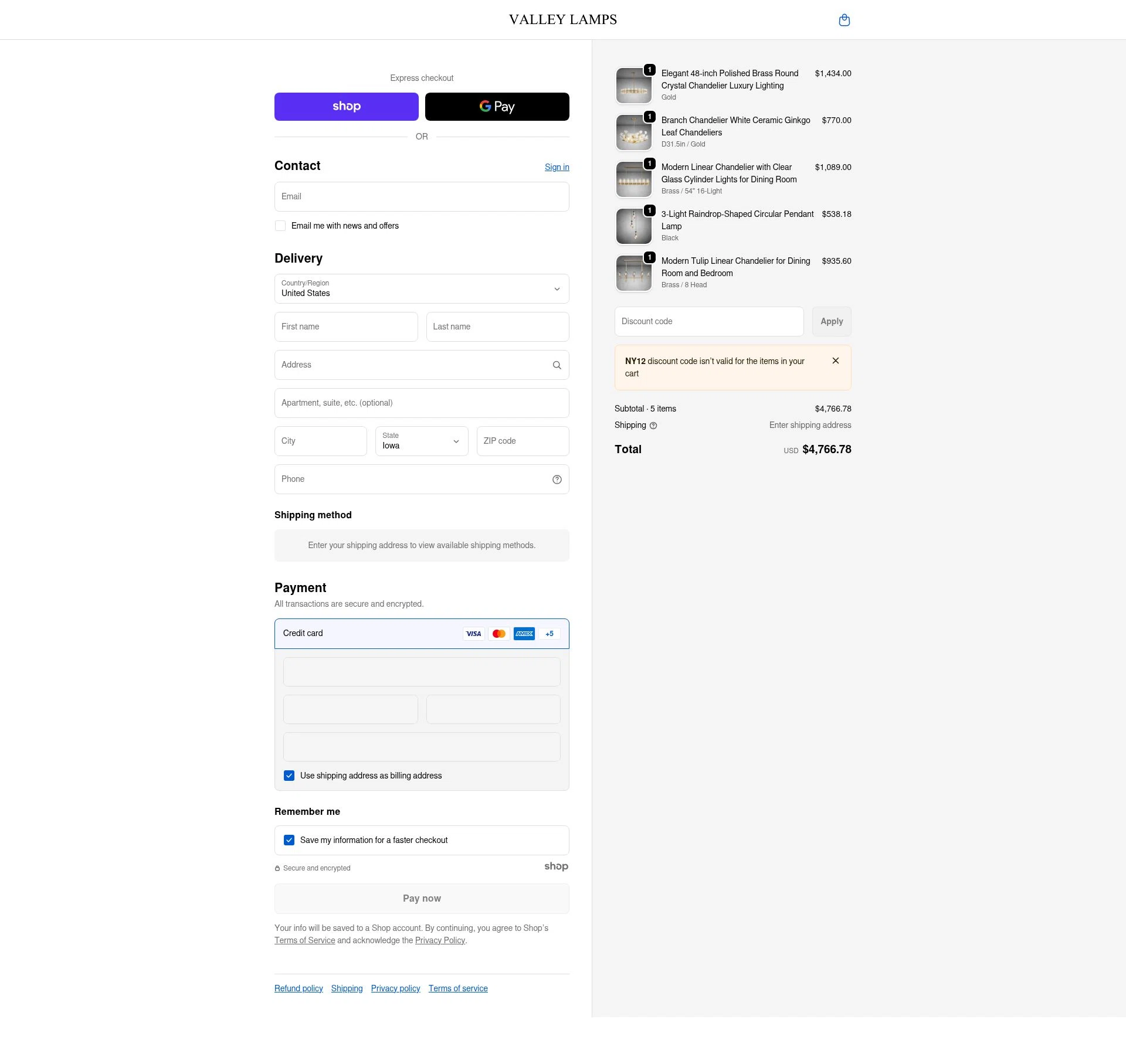
Task: Click into the Discount code field
Action: [708, 321]
